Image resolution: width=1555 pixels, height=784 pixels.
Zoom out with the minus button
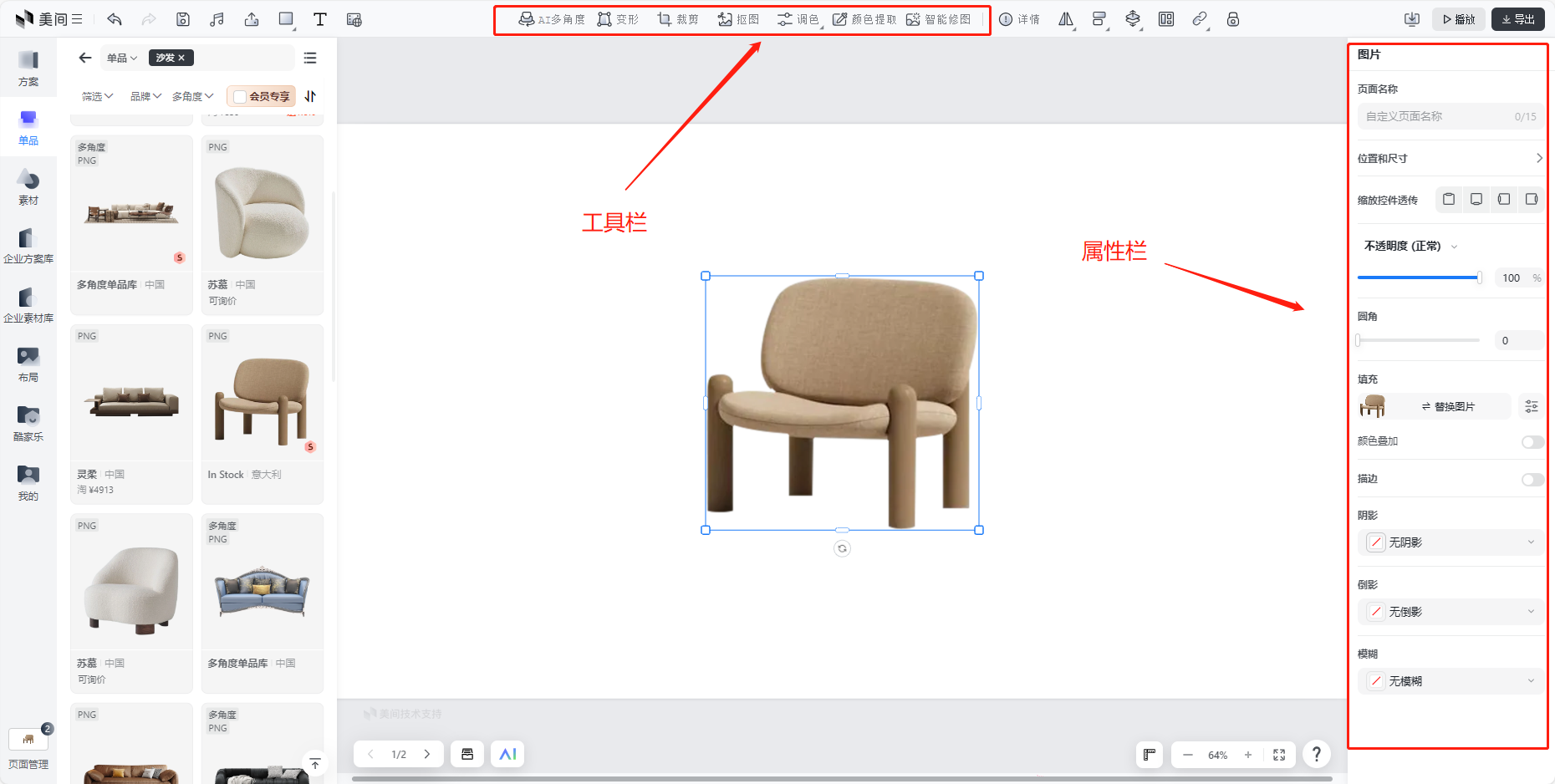(x=1187, y=755)
